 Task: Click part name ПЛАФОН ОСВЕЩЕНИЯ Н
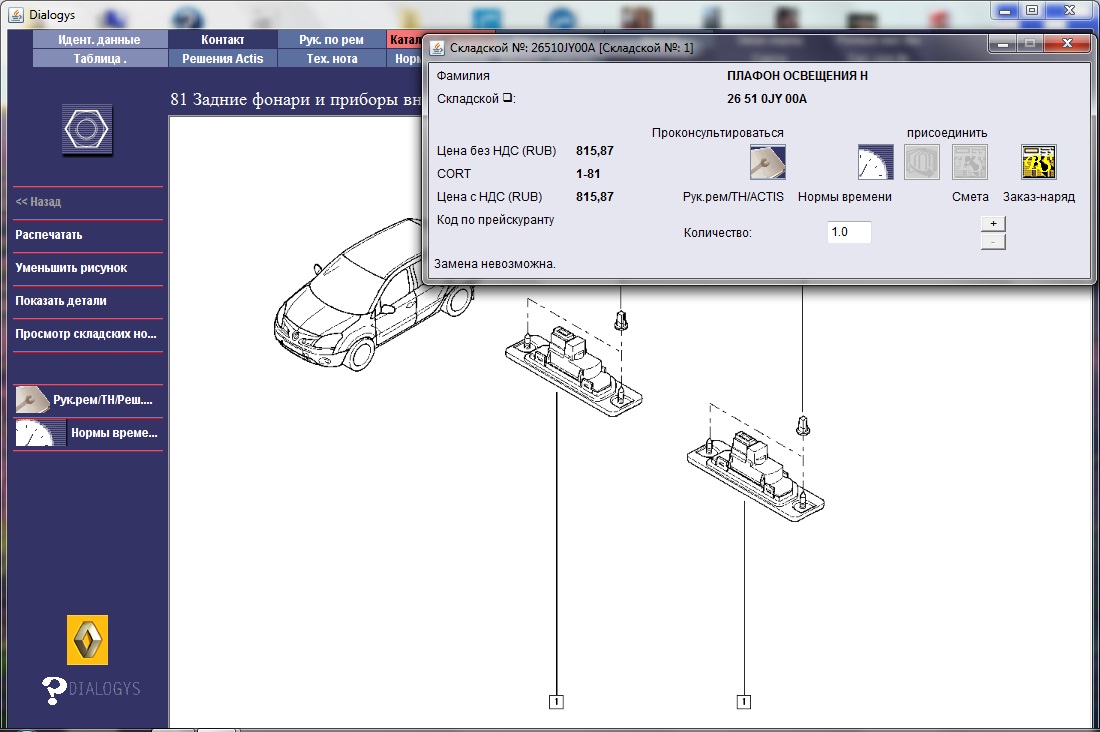coord(797,76)
